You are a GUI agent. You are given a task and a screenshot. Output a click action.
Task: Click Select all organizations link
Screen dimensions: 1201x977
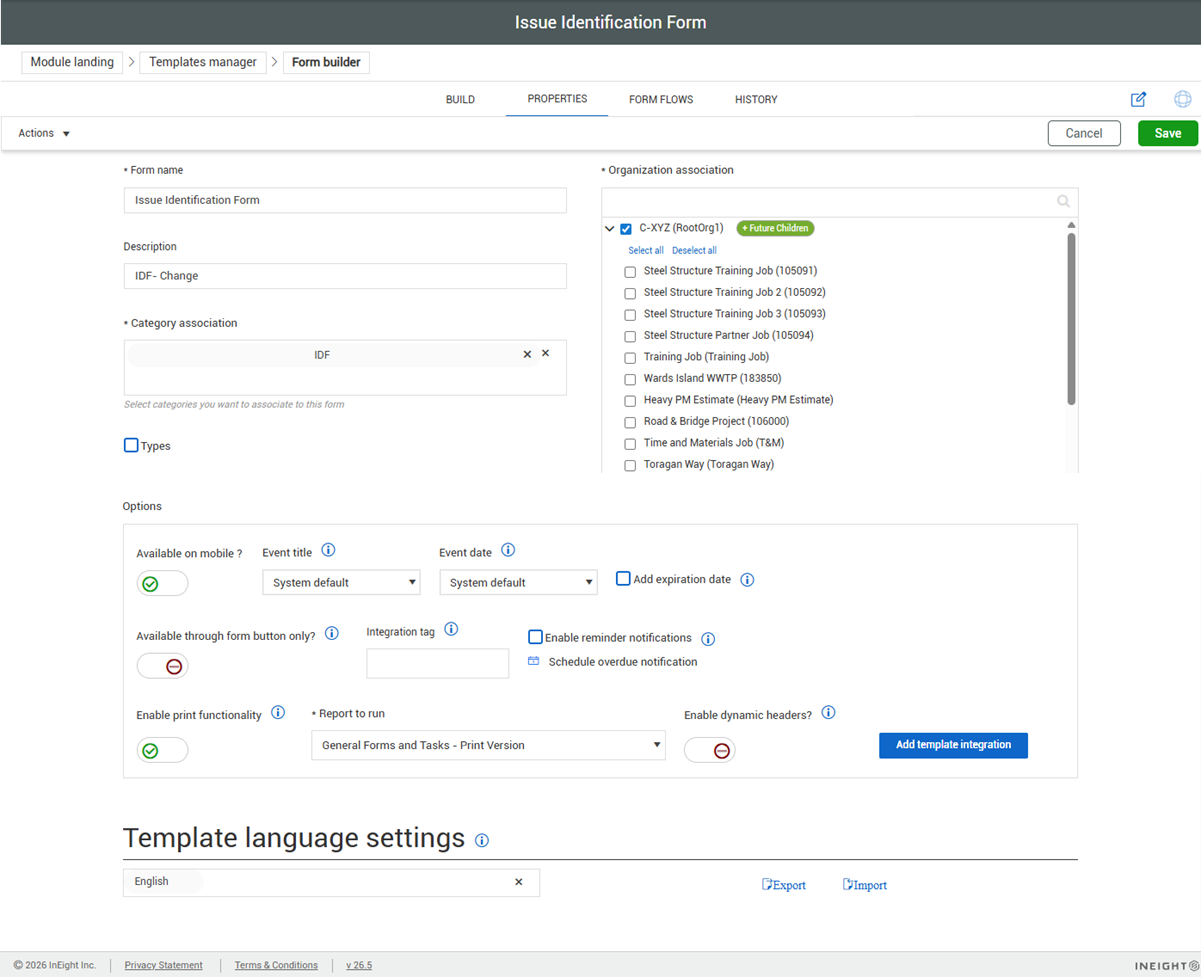[x=646, y=251]
